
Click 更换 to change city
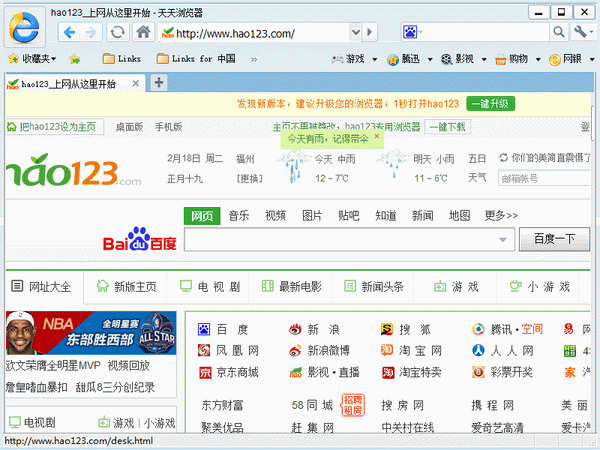249,179
